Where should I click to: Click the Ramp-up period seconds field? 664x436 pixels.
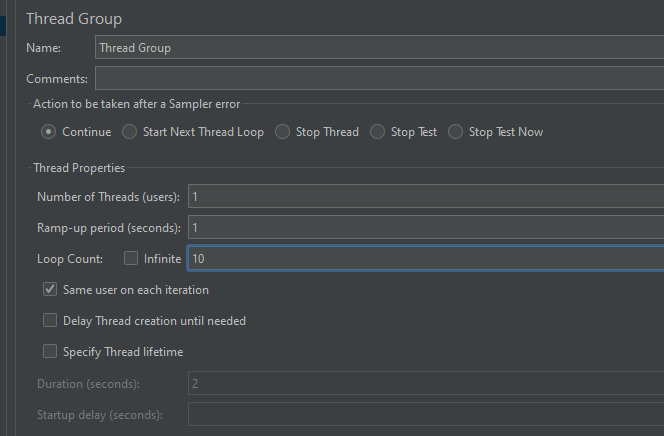tap(424, 228)
